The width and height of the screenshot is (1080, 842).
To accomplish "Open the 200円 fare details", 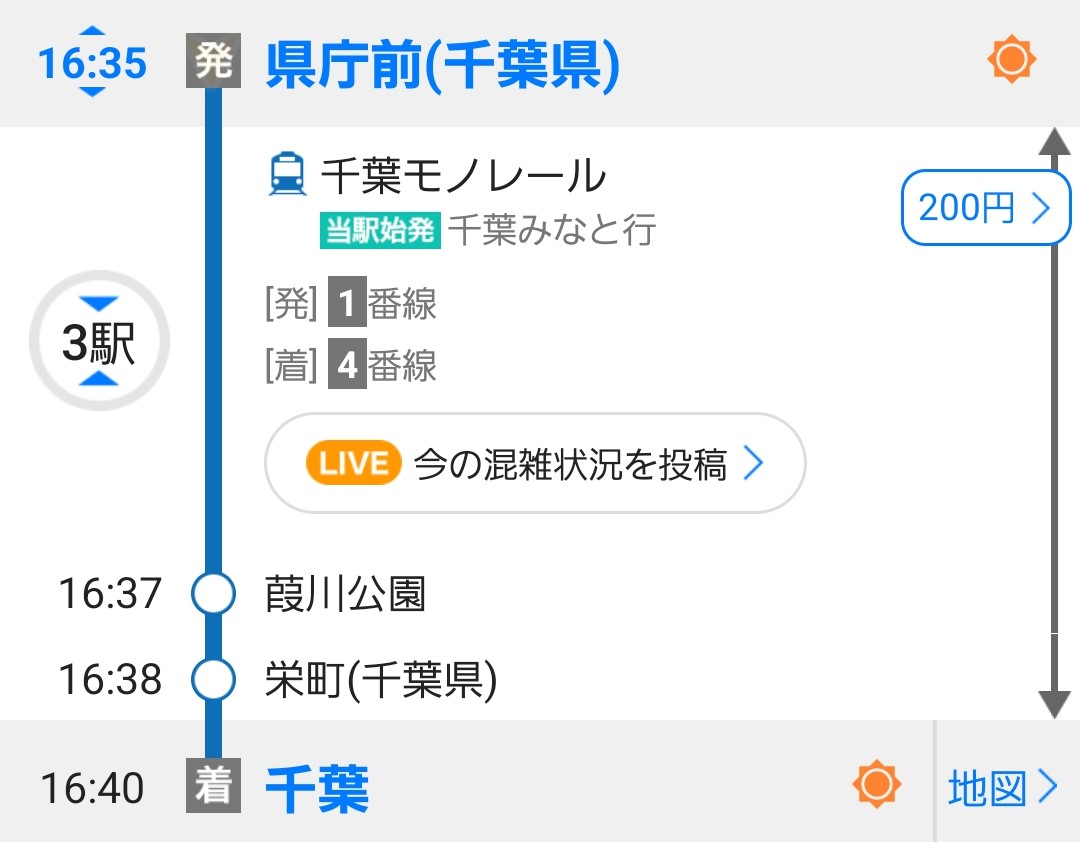I will tap(986, 207).
